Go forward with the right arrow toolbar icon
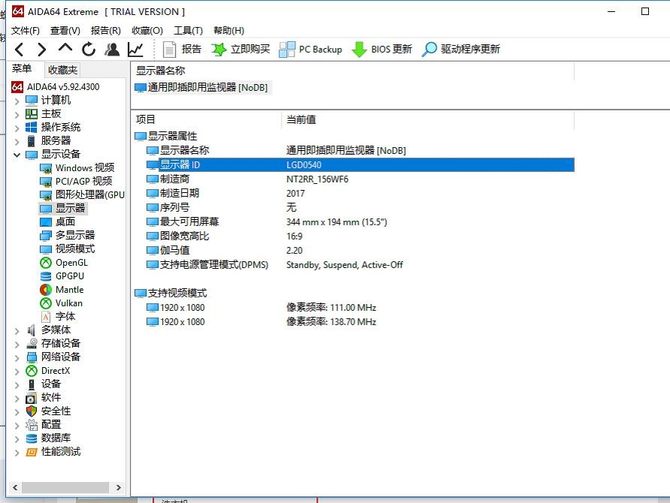This screenshot has width=670, height=503. (x=41, y=50)
